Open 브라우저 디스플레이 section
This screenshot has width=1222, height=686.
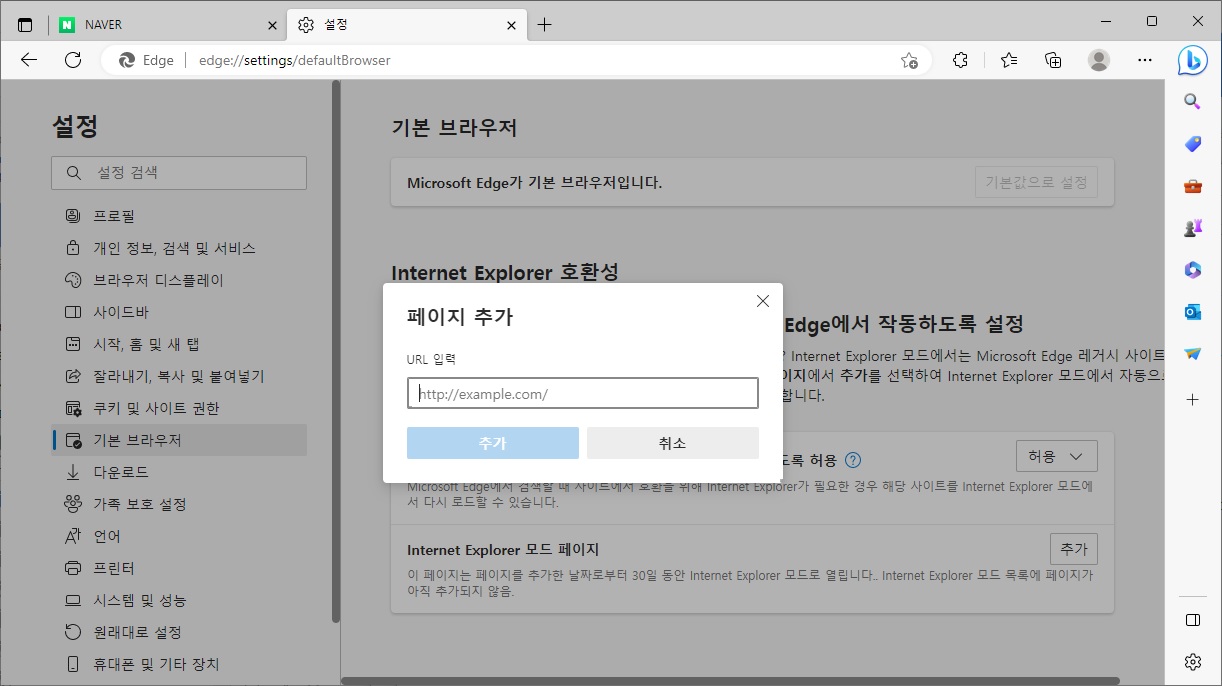coord(179,280)
